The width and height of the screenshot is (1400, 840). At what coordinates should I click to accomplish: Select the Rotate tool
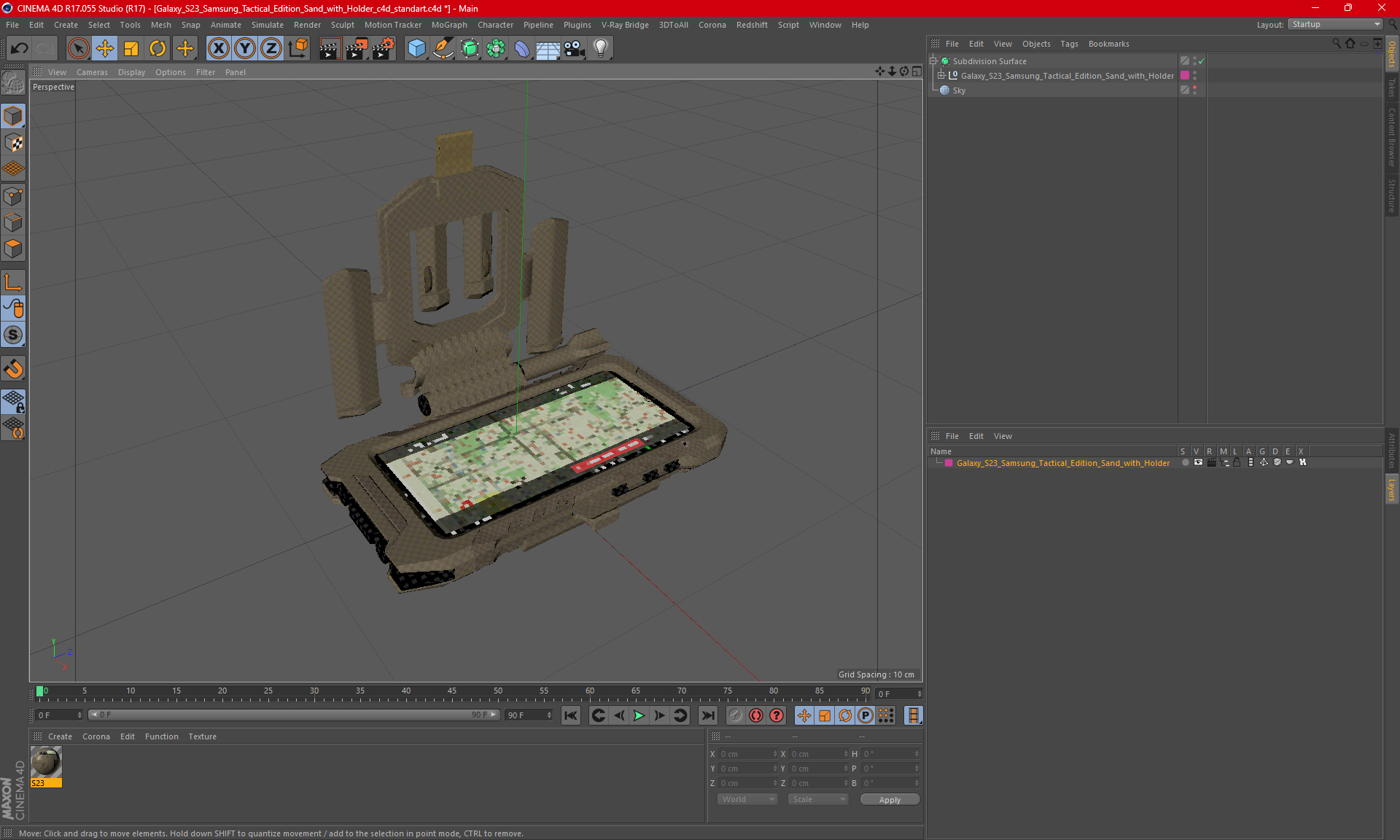coord(157,48)
